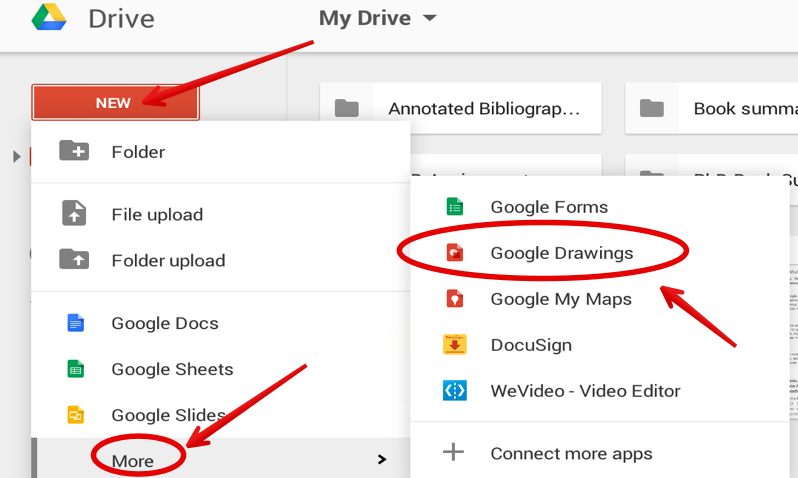This screenshot has width=798, height=478.
Task: Create a new Google Docs document
Action: 220,323
